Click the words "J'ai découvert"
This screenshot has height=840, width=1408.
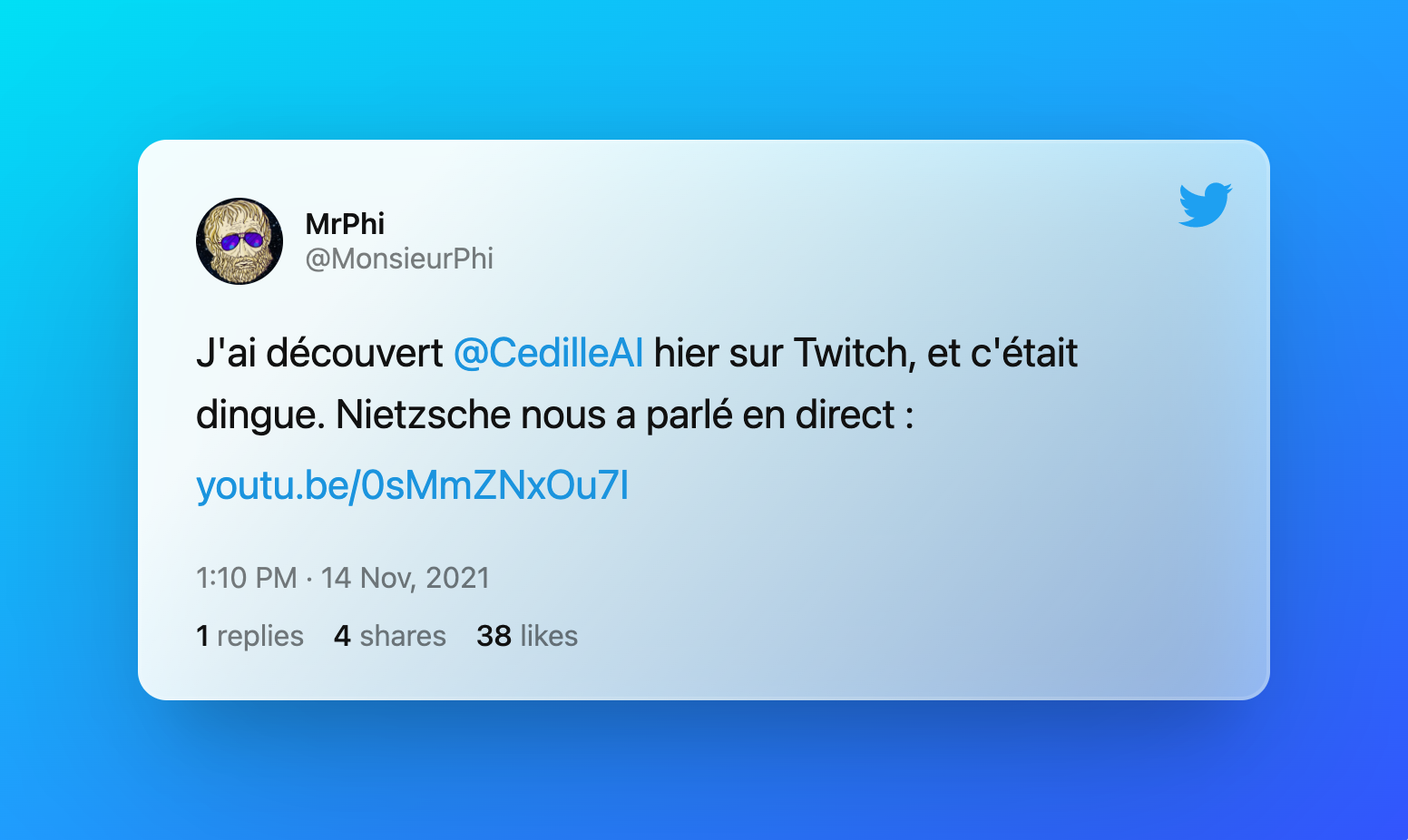[x=319, y=353]
